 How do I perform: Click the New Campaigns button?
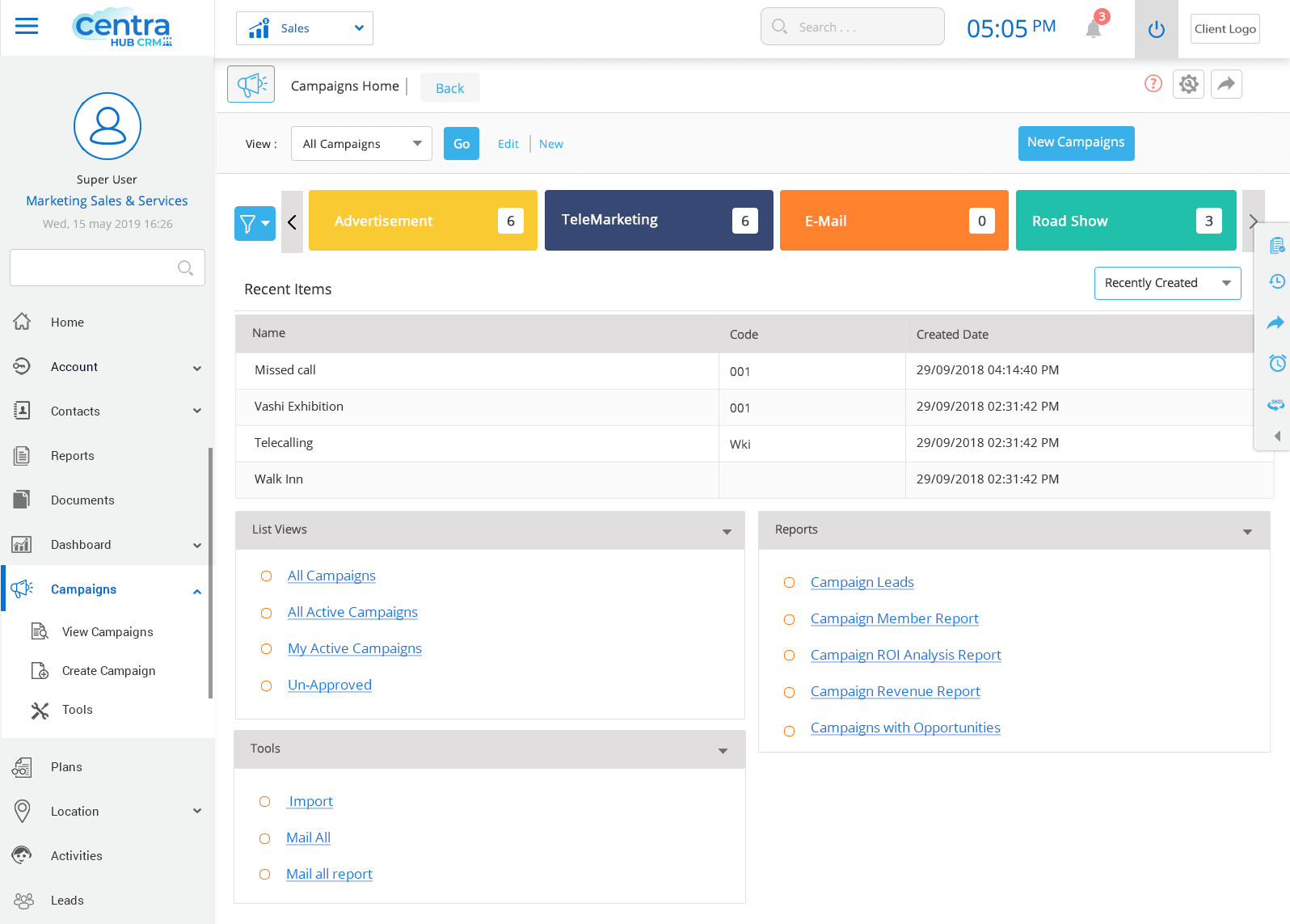pos(1075,143)
